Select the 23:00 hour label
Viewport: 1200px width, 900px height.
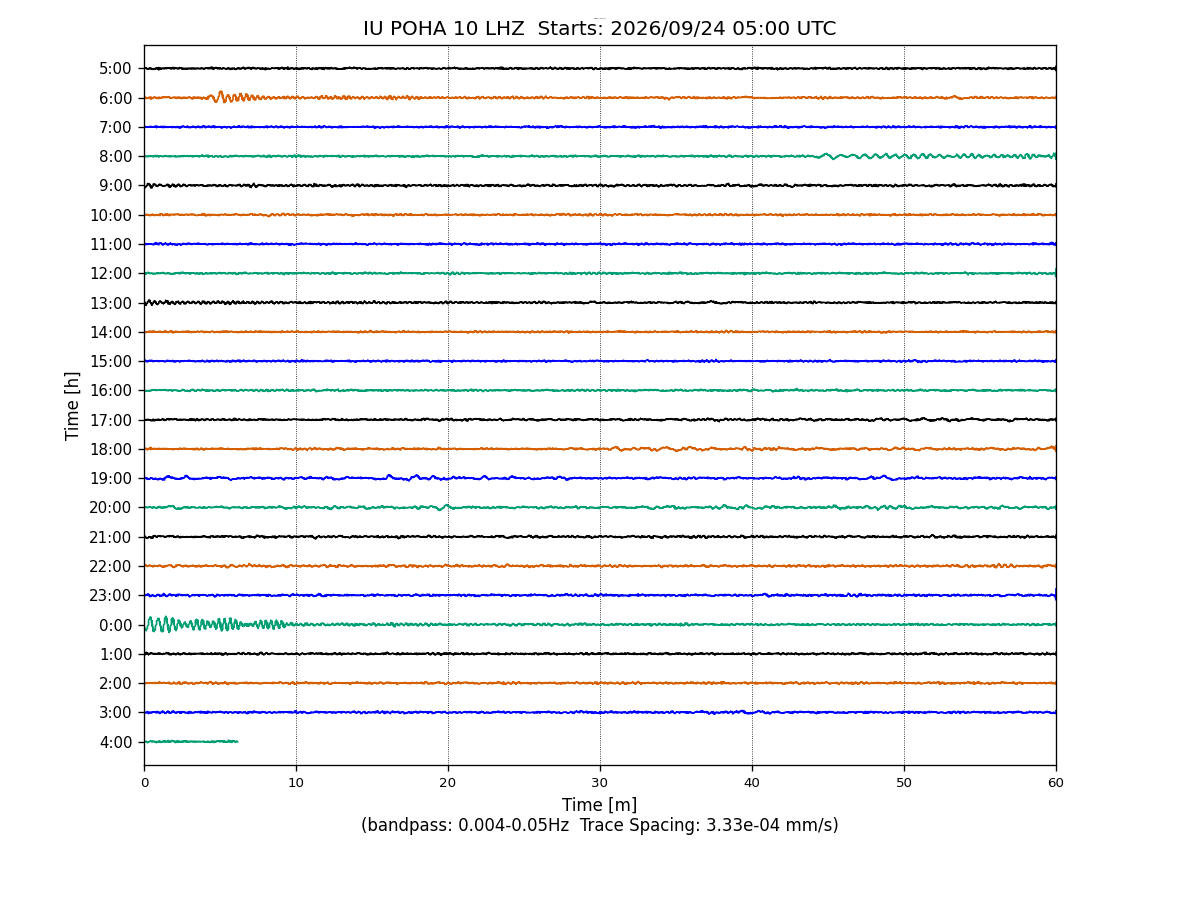click(x=111, y=596)
